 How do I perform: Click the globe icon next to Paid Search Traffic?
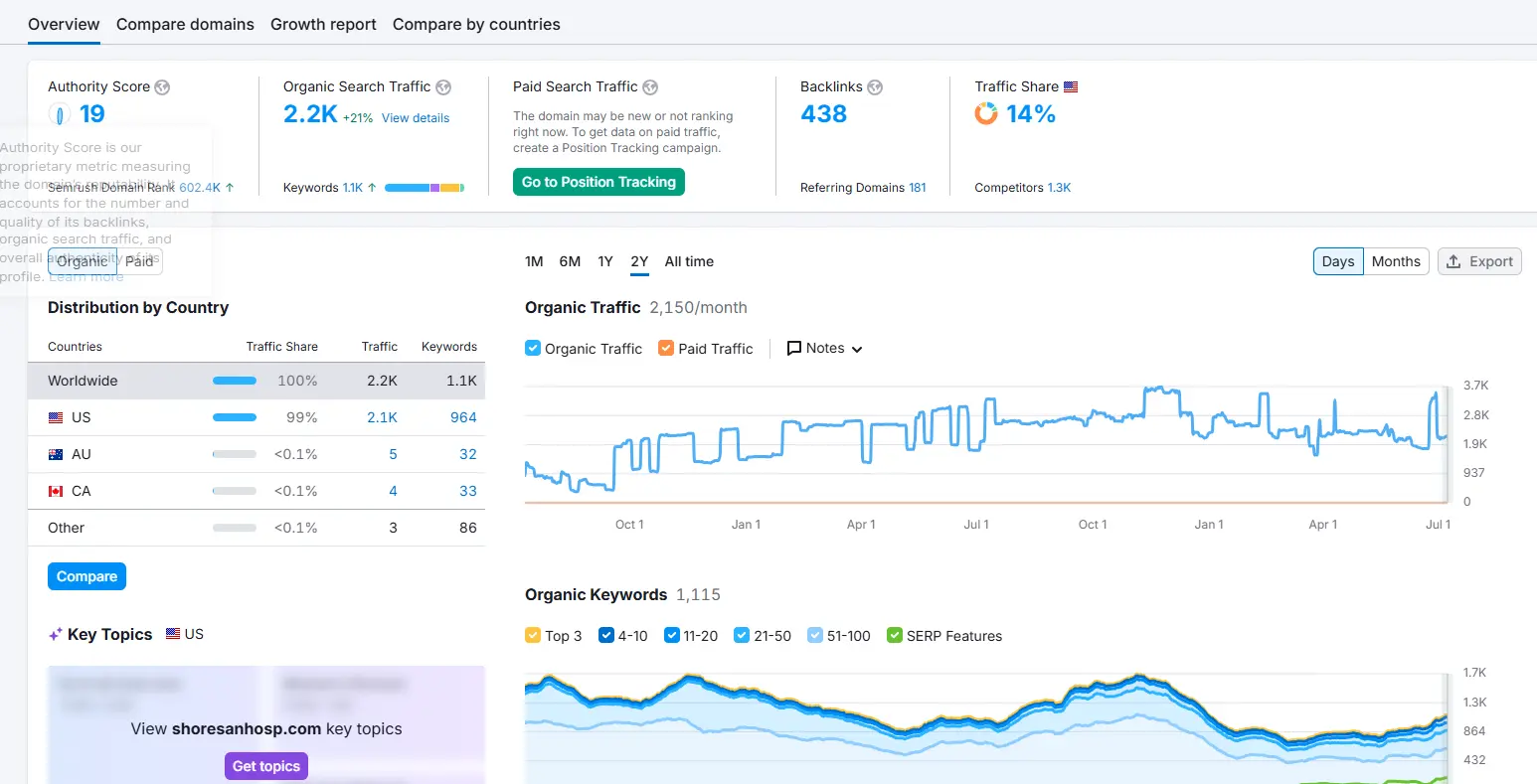(x=650, y=87)
